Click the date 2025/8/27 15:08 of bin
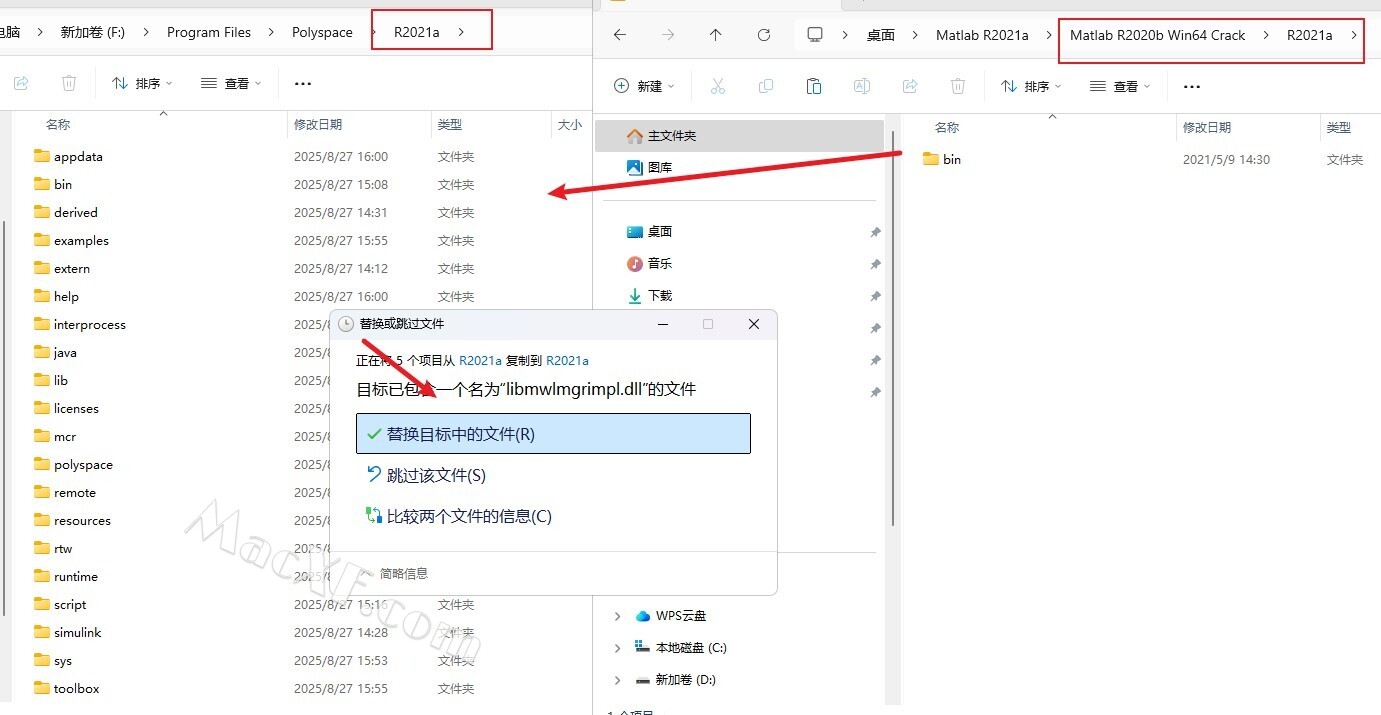The image size is (1381, 715). [341, 184]
